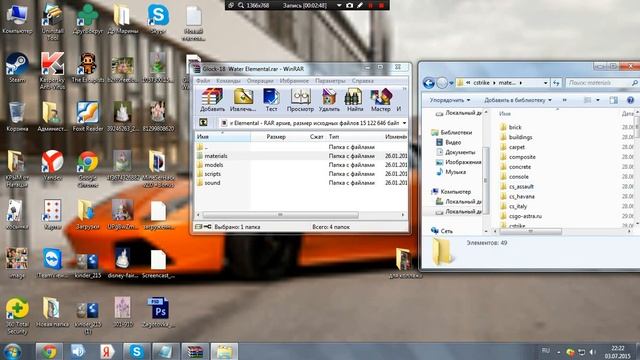The image size is (640, 360).
Task: Open the Explorer address bar history dropdown
Action: coord(545,83)
